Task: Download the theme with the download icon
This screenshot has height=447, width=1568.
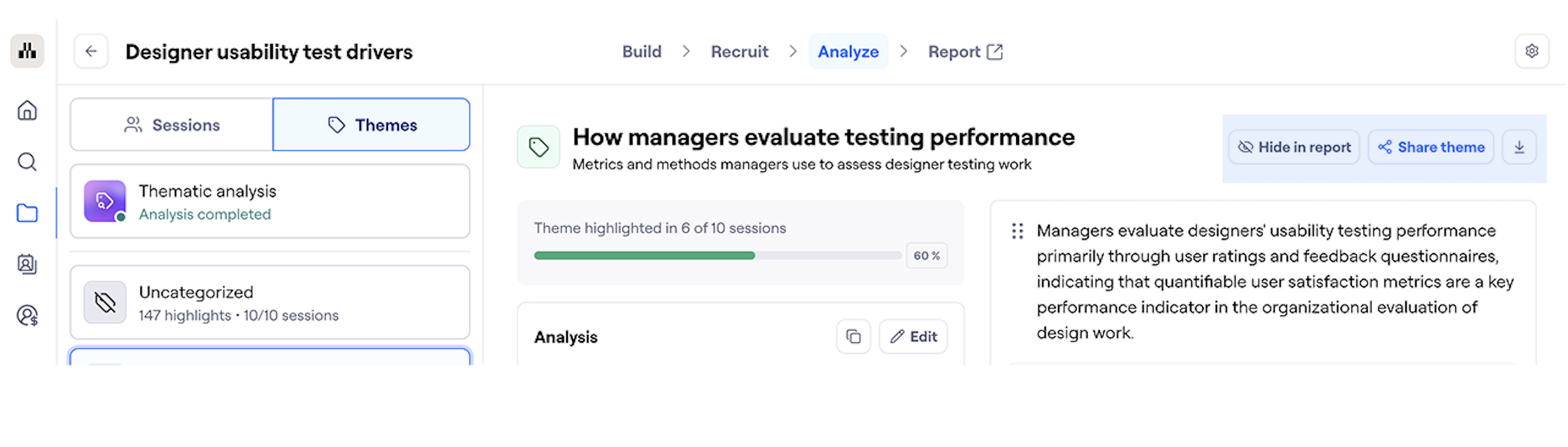Action: 1519,147
